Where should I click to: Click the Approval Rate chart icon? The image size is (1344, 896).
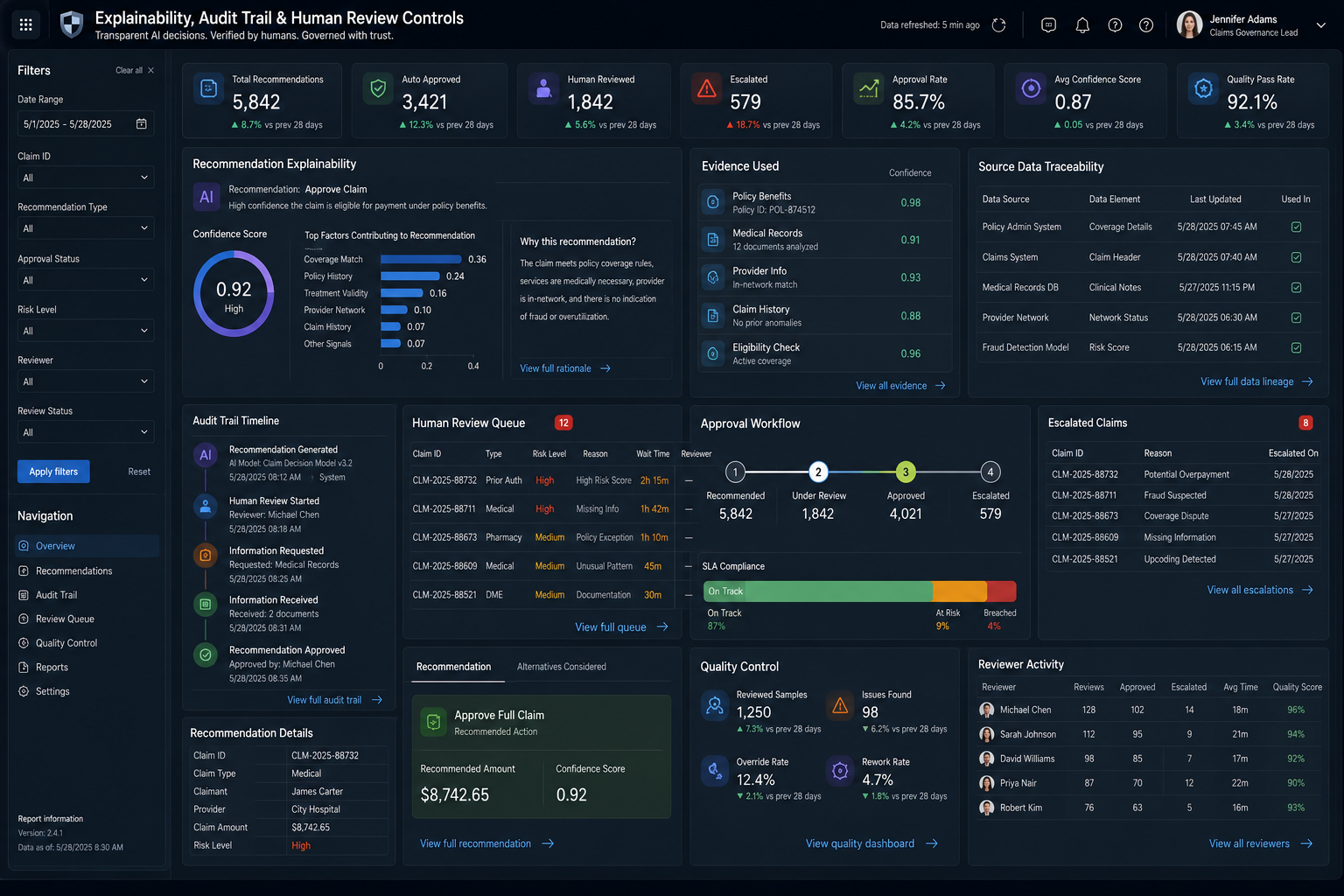click(869, 88)
